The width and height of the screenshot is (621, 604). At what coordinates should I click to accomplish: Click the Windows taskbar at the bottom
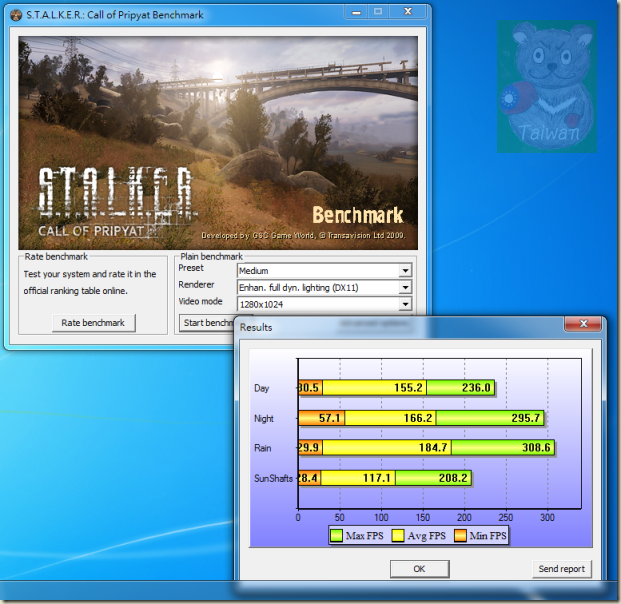coord(310,592)
